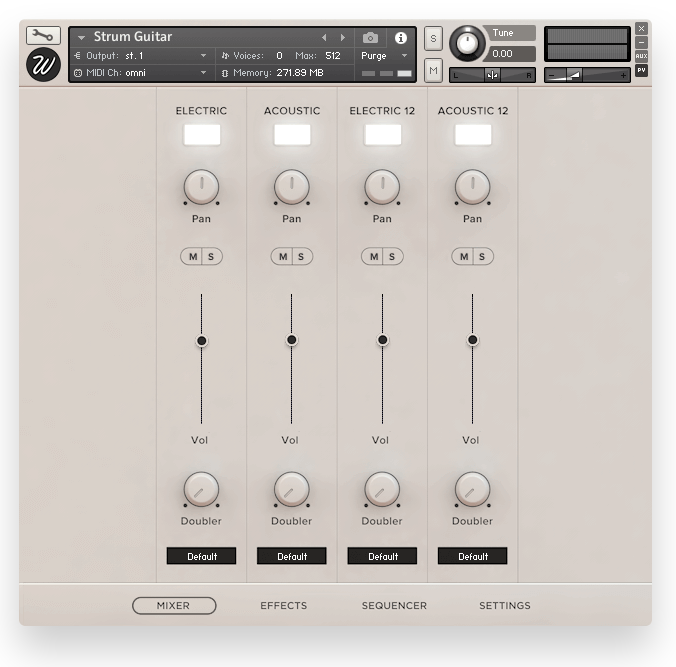Click the camera snapshot icon
The height and width of the screenshot is (667, 676).
tap(371, 37)
